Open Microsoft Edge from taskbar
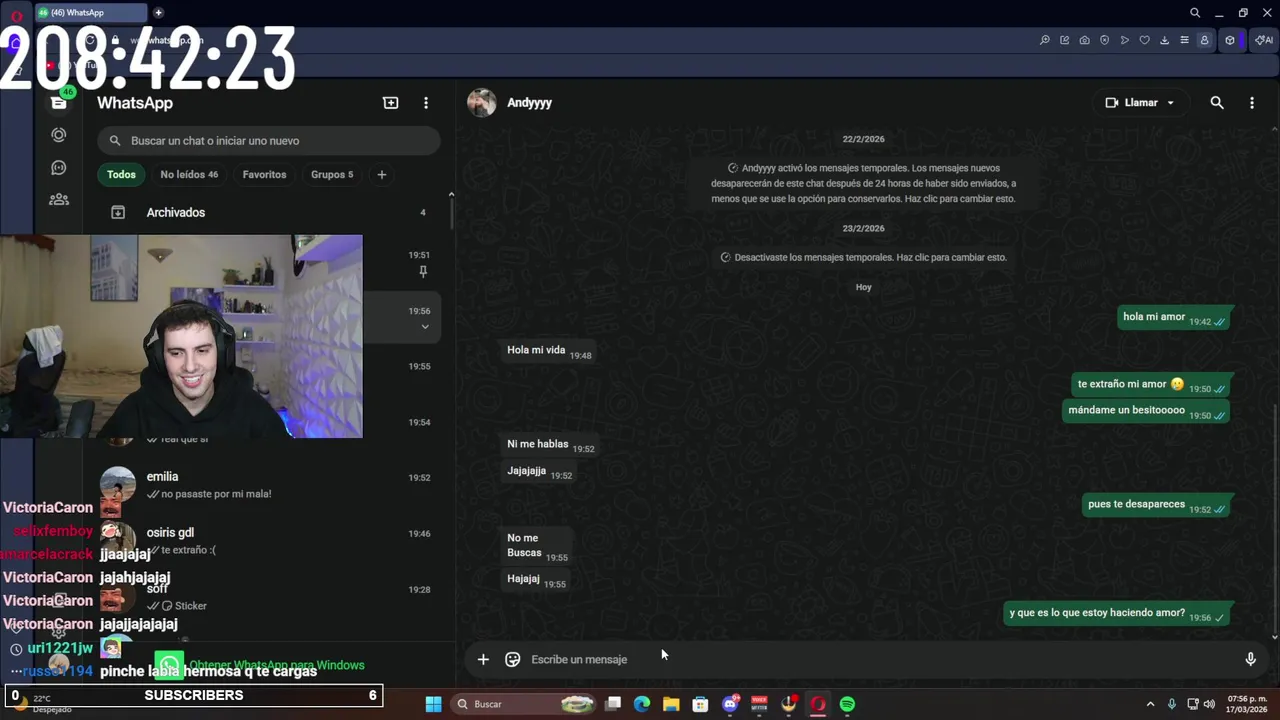1280x720 pixels. 642,704
